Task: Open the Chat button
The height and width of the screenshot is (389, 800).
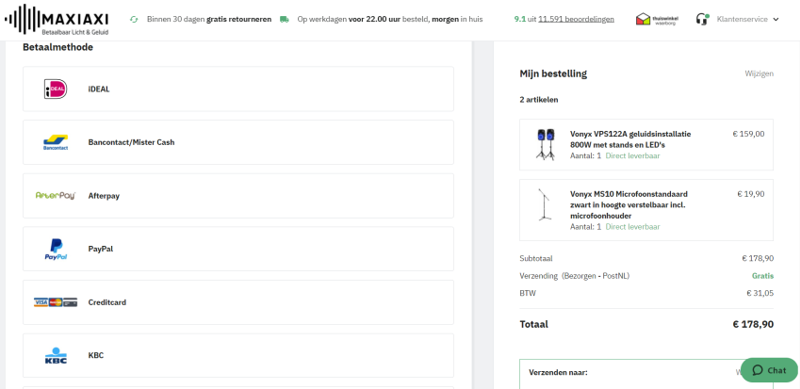Action: [x=769, y=370]
